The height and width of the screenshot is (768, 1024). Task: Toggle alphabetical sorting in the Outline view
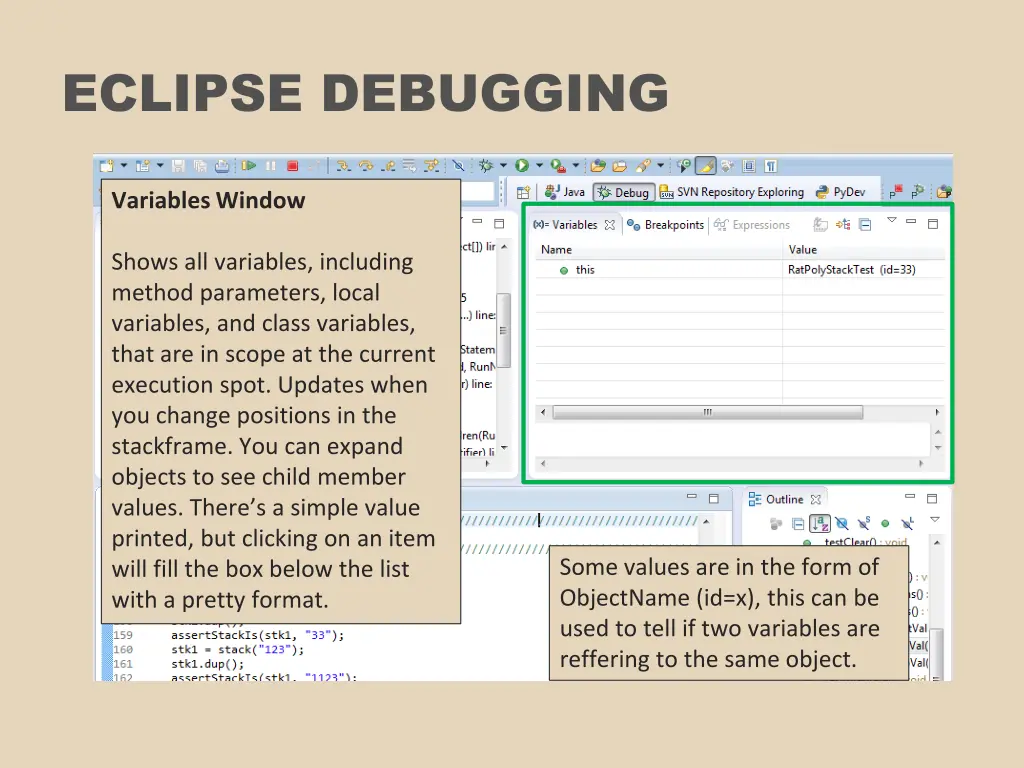click(820, 523)
